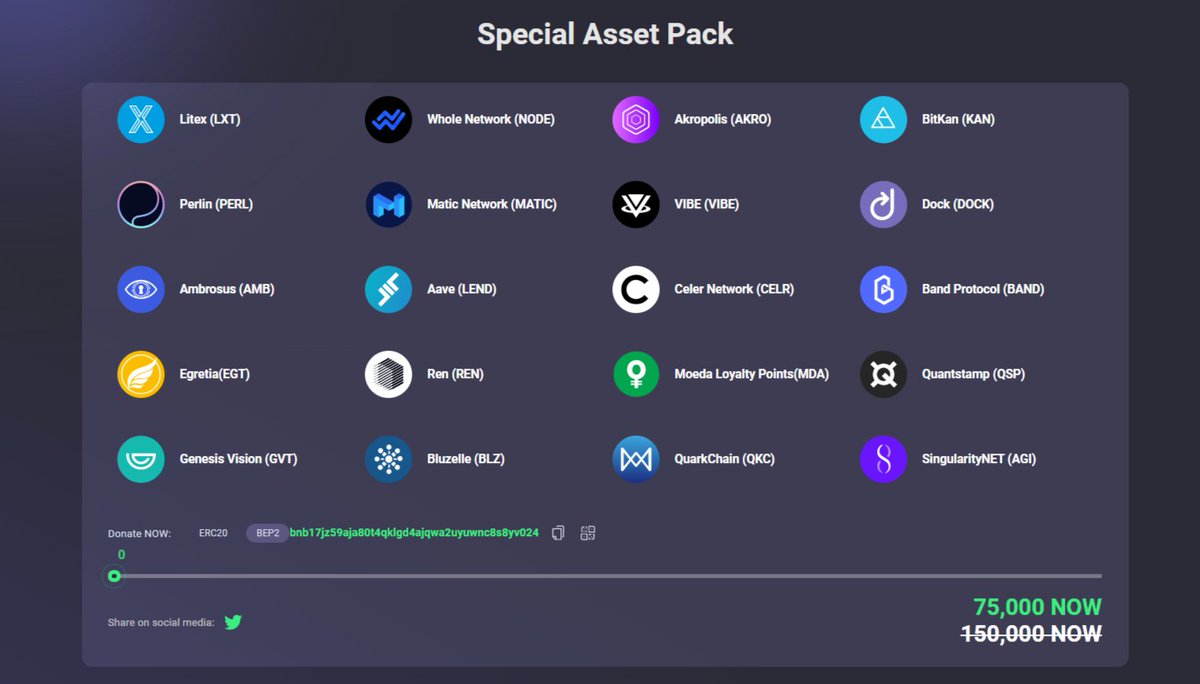This screenshot has width=1200, height=684.
Task: Click the Litex (LXT) logo icon
Action: (141, 119)
